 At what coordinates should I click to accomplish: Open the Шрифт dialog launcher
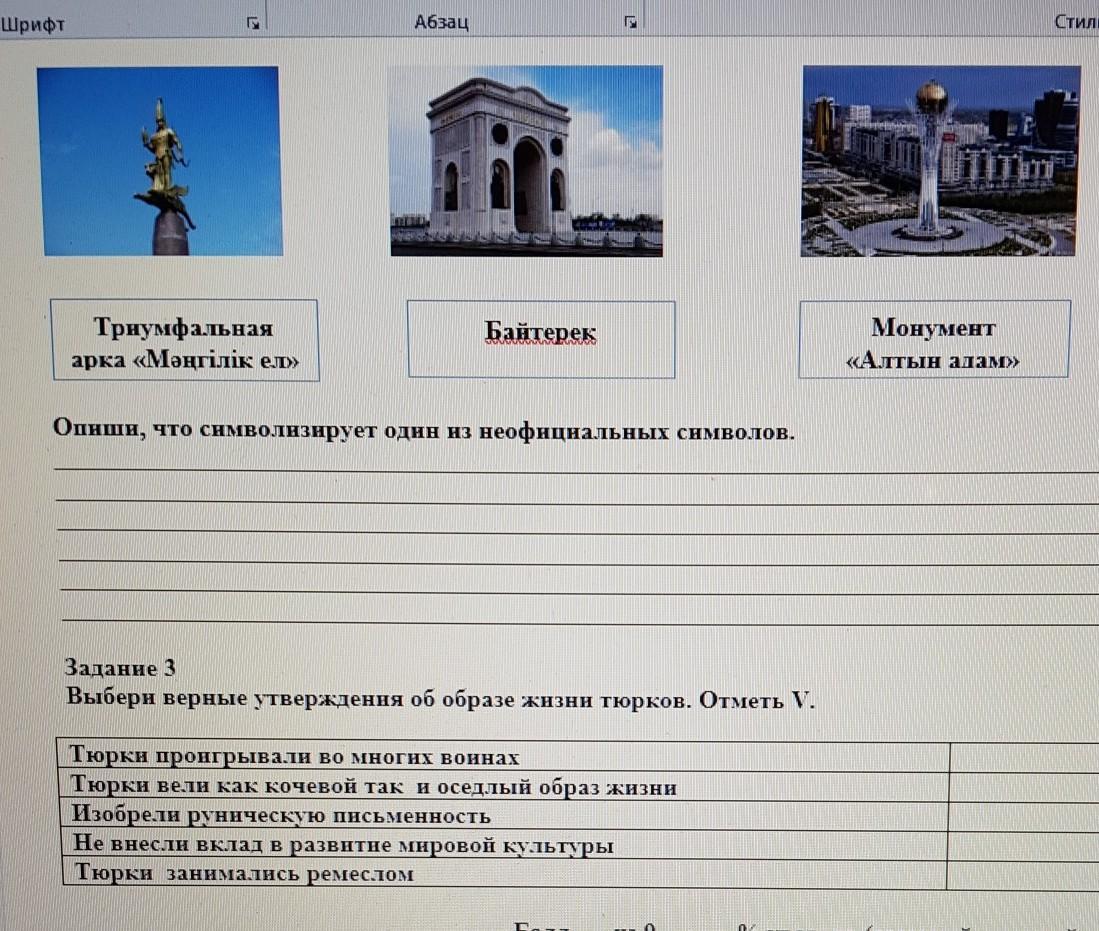pyautogui.click(x=256, y=22)
